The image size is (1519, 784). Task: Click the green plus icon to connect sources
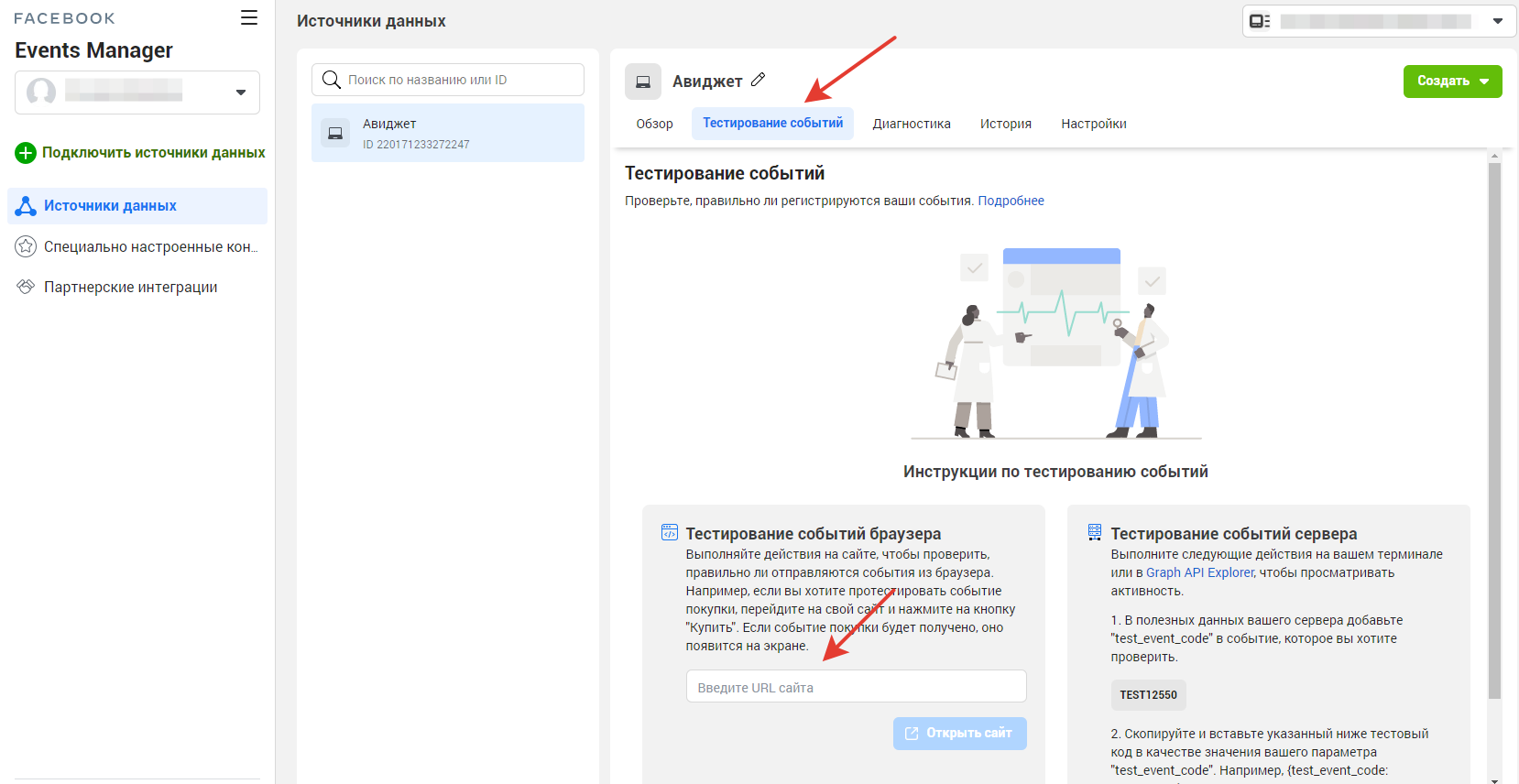26,153
